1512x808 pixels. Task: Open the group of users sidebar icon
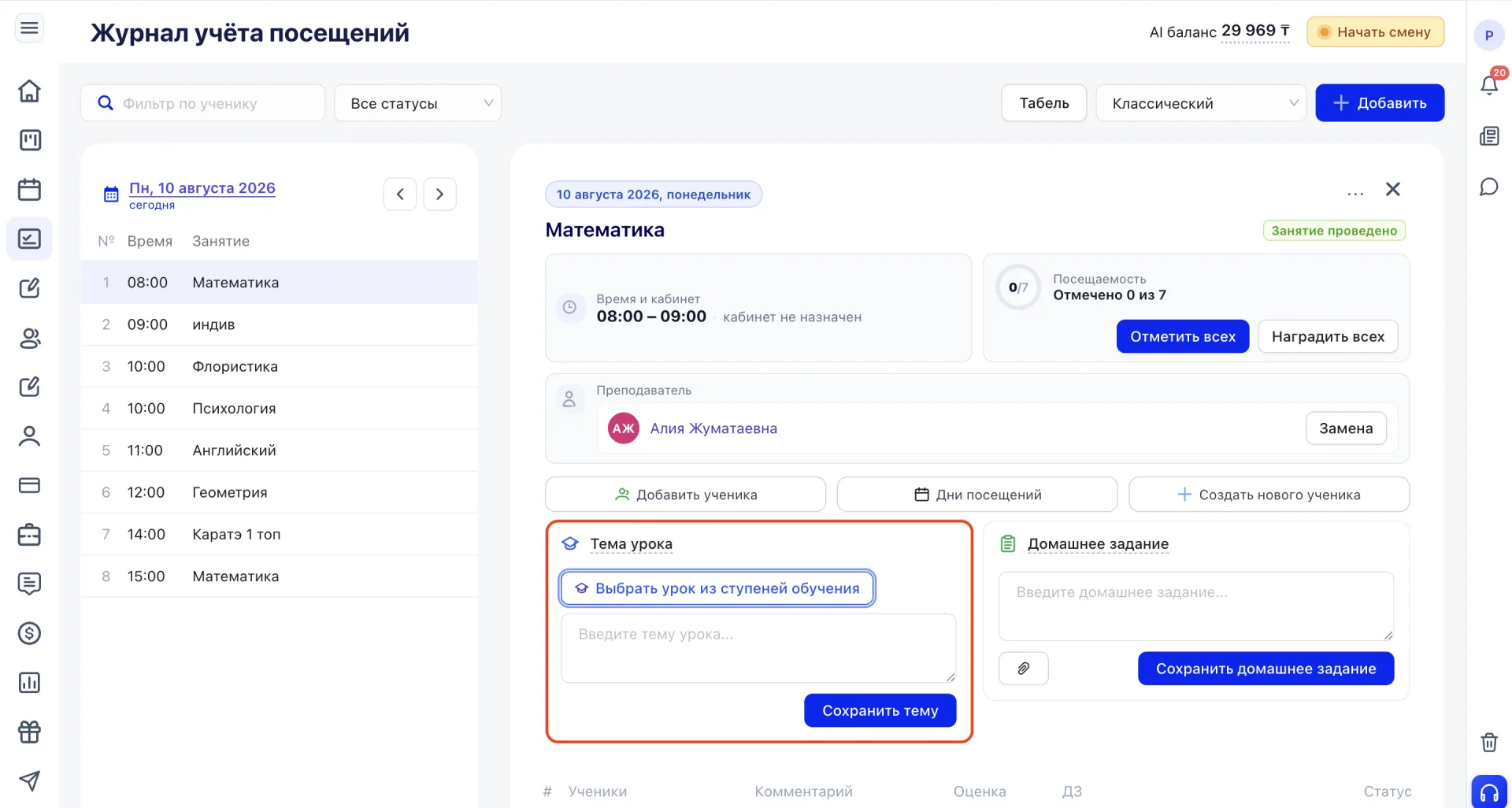pos(29,338)
